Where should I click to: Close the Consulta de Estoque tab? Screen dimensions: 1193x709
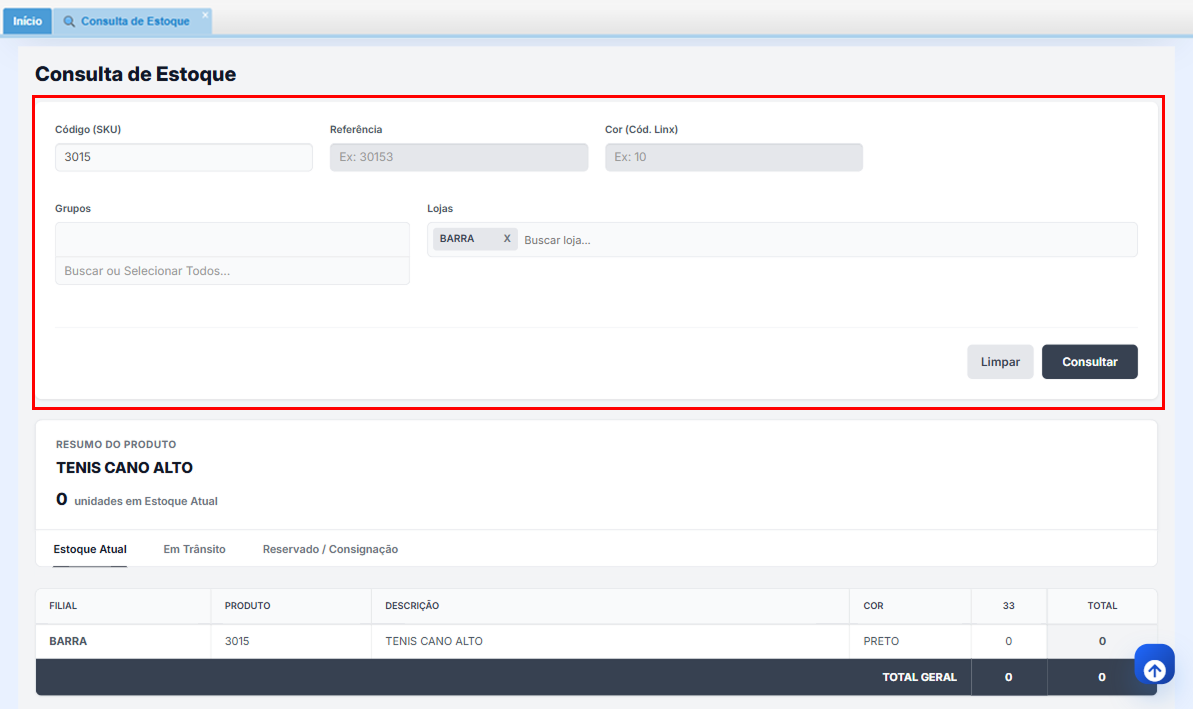click(205, 15)
